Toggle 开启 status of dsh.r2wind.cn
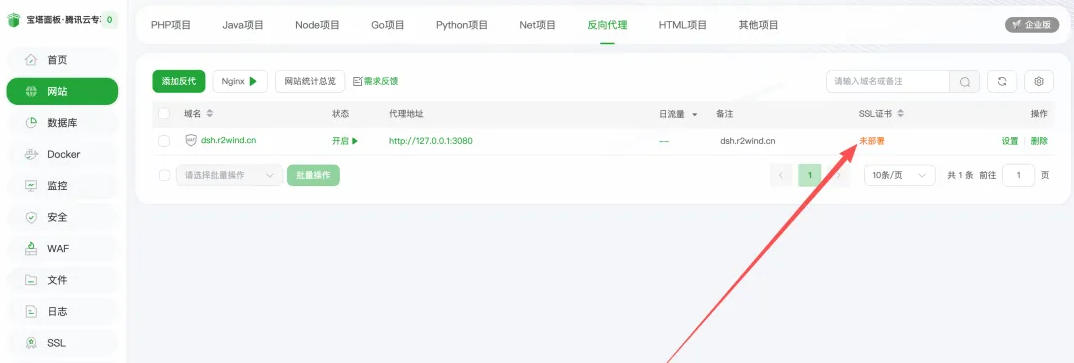The height and width of the screenshot is (363, 1074). coord(345,141)
